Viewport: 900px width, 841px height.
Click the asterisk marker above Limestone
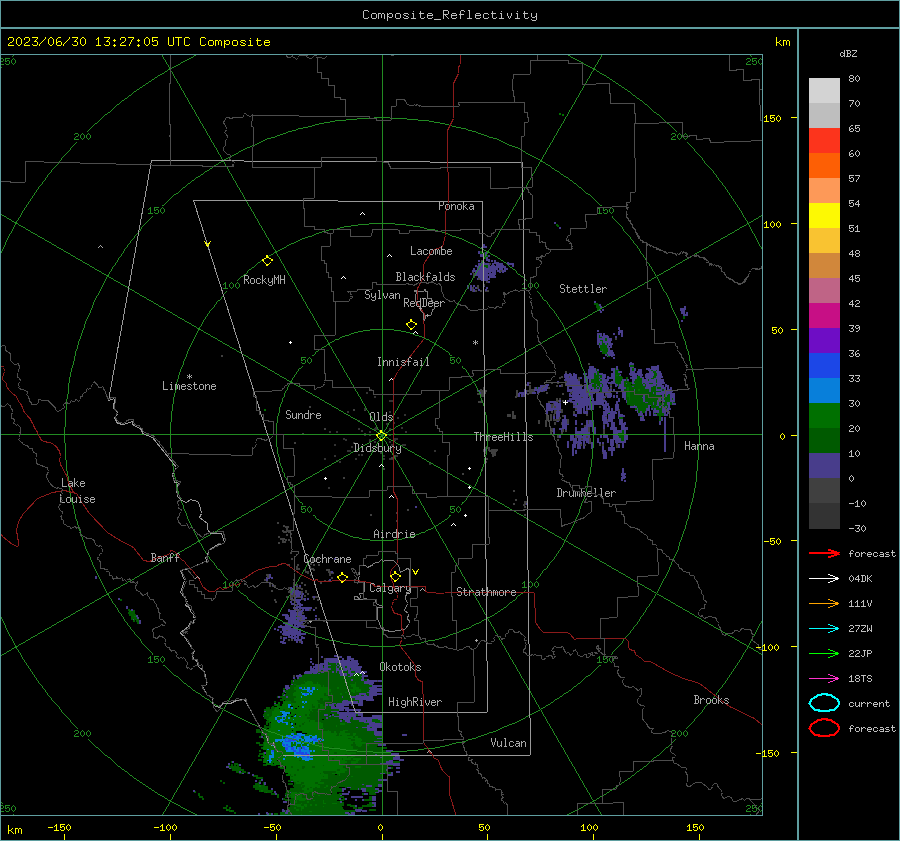pos(189,377)
